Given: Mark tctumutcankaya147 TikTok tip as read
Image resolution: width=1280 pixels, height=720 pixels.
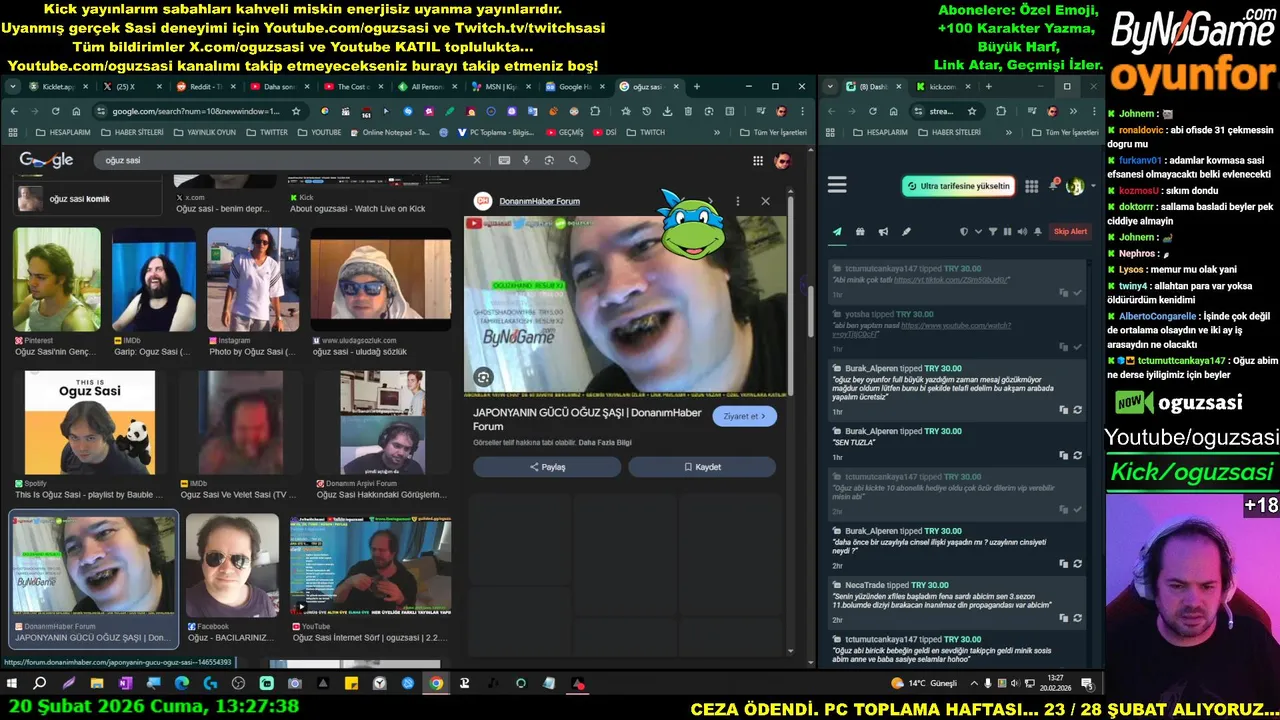Looking at the screenshot, I should (x=1077, y=293).
